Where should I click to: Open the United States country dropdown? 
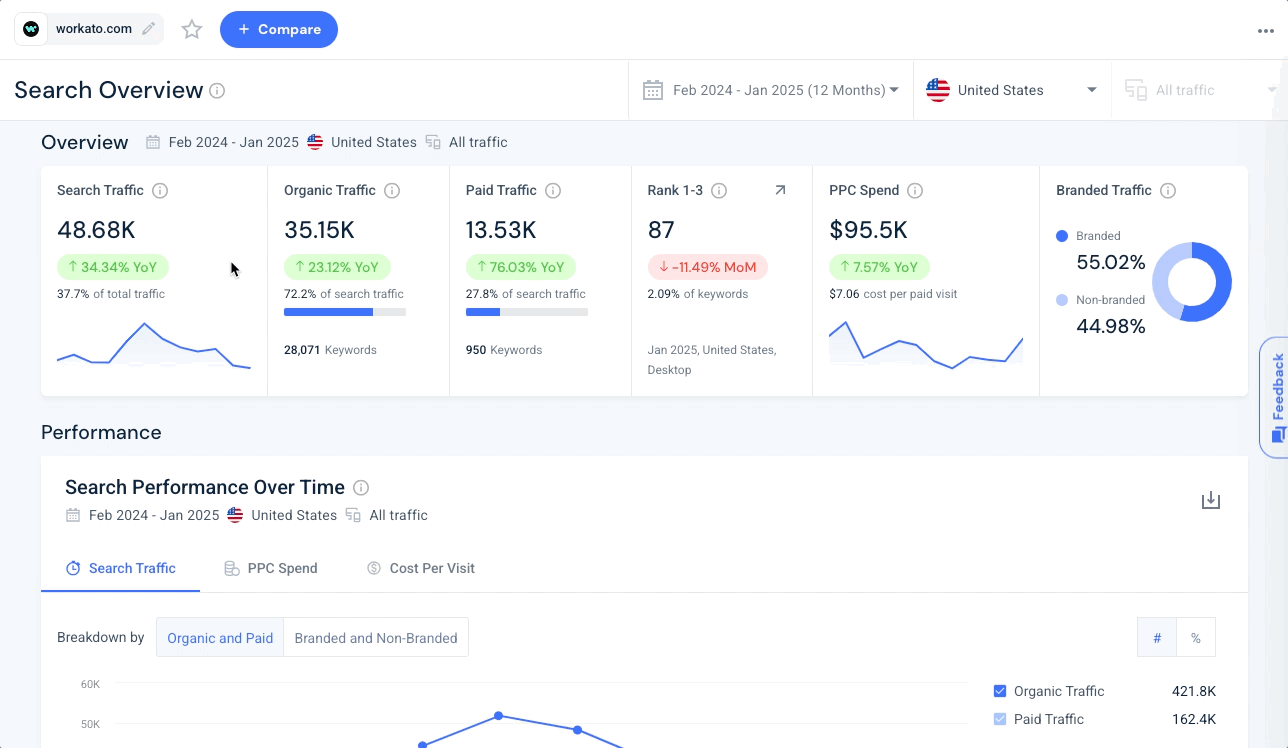point(1012,90)
